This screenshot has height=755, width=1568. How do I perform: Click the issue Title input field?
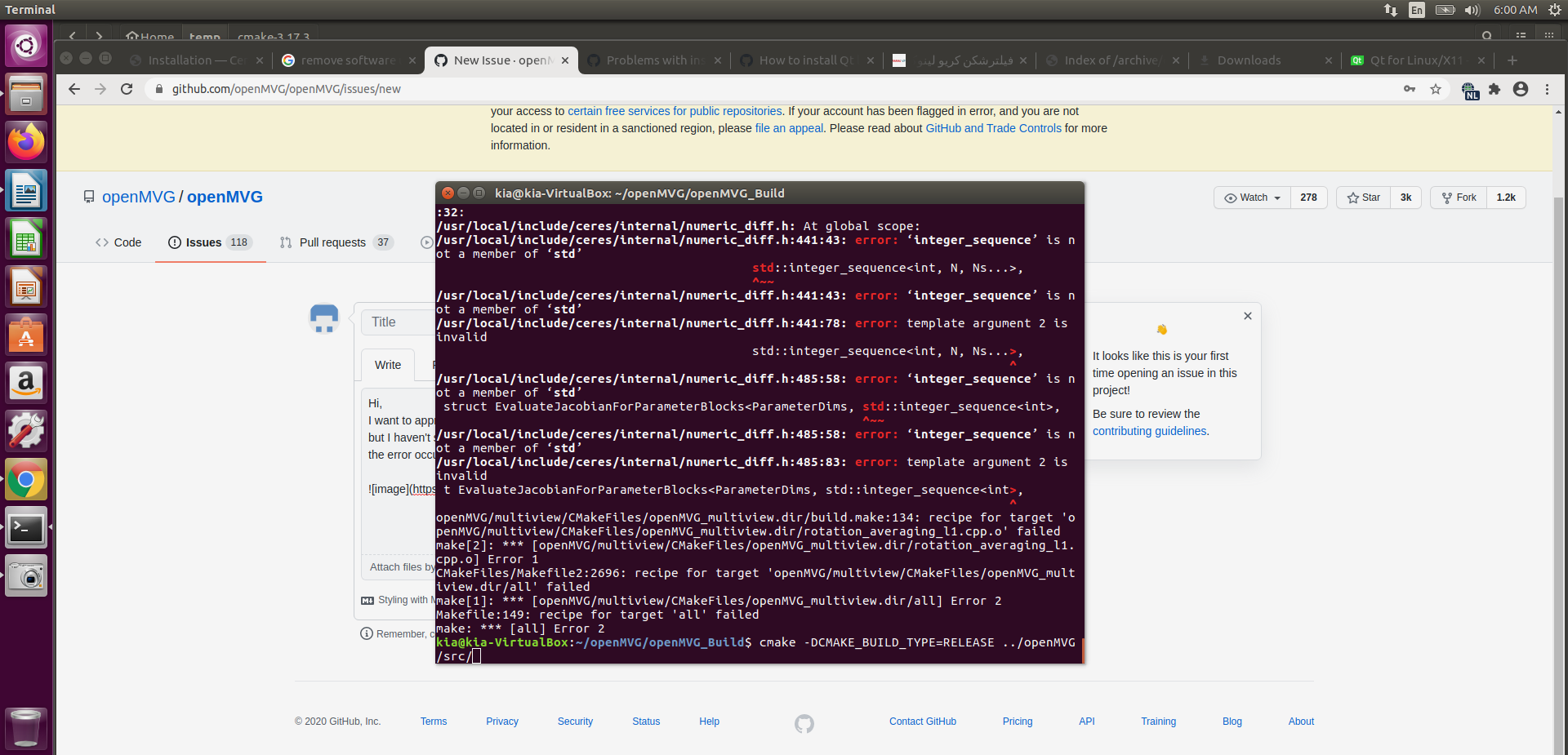[399, 322]
